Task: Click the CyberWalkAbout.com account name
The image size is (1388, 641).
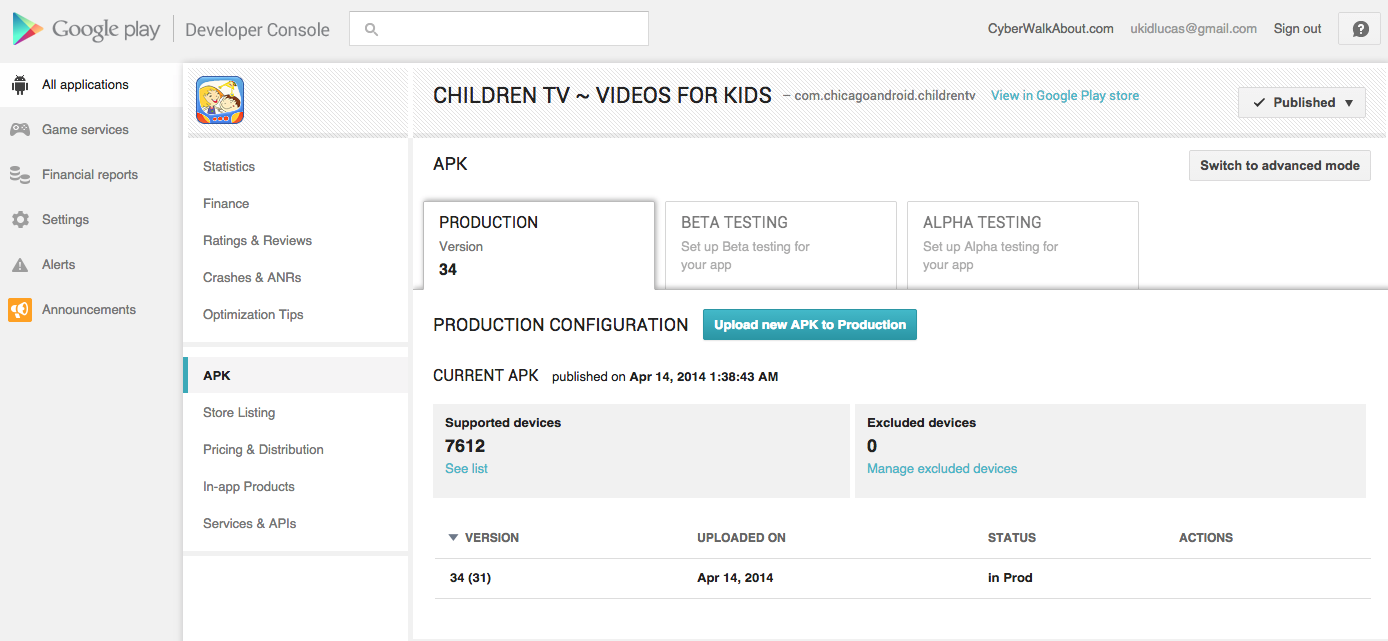Action: [1050, 29]
